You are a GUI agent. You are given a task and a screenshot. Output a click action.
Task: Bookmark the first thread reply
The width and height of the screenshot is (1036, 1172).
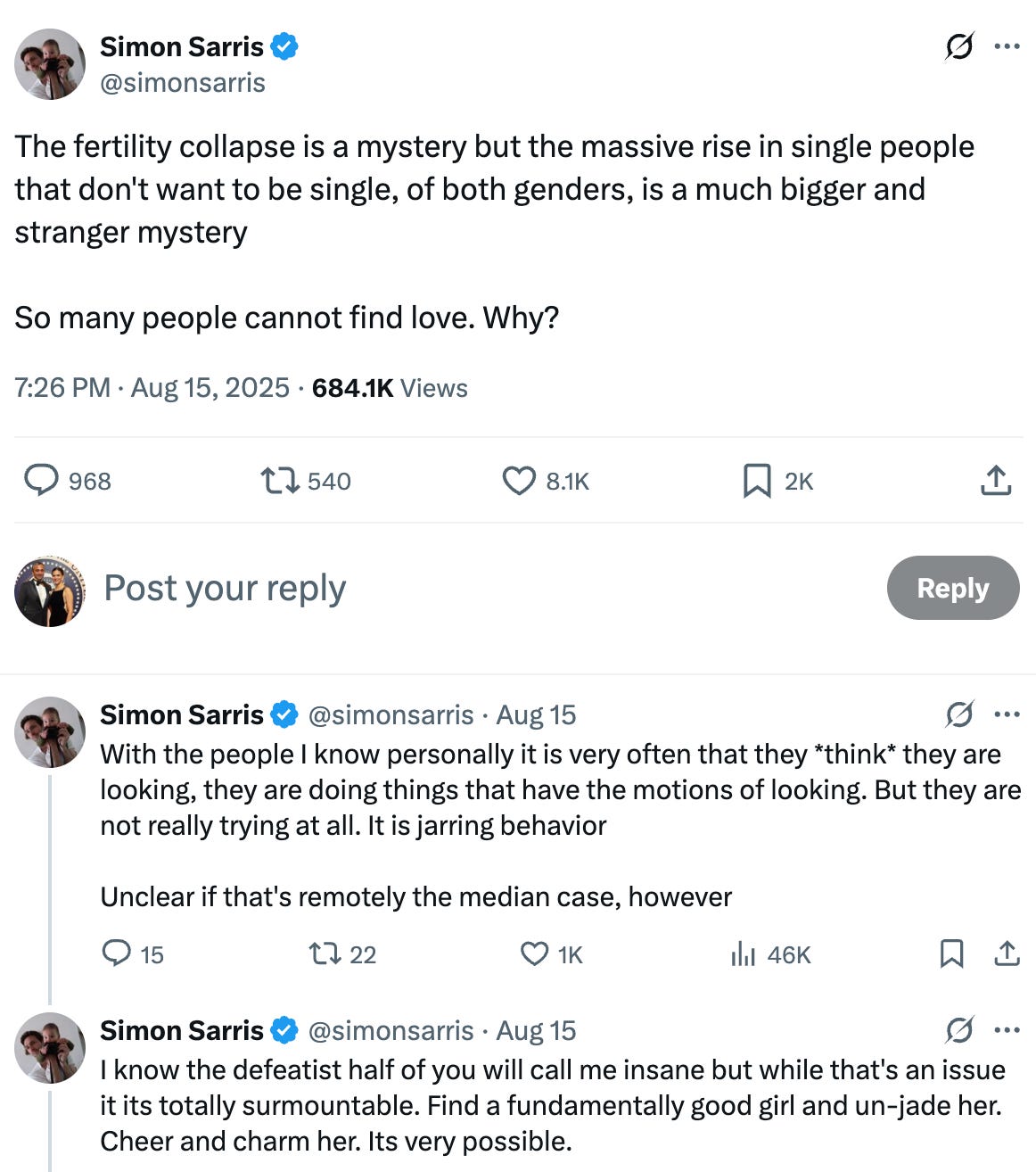(951, 953)
